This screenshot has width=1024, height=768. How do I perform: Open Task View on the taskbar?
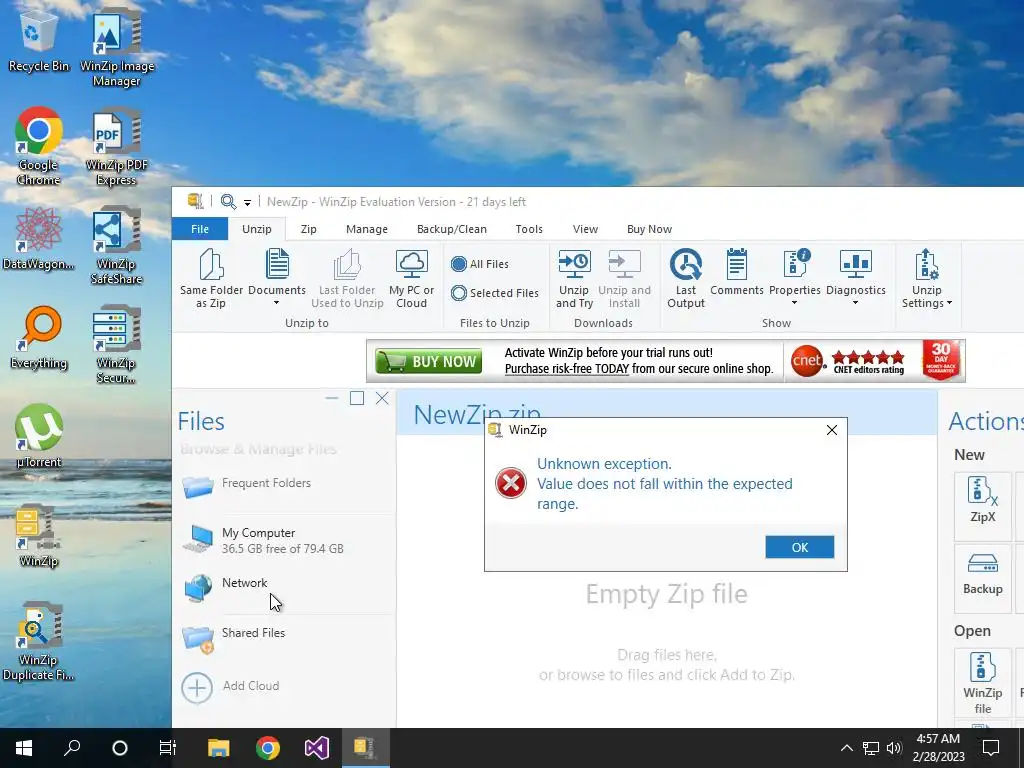tap(168, 748)
